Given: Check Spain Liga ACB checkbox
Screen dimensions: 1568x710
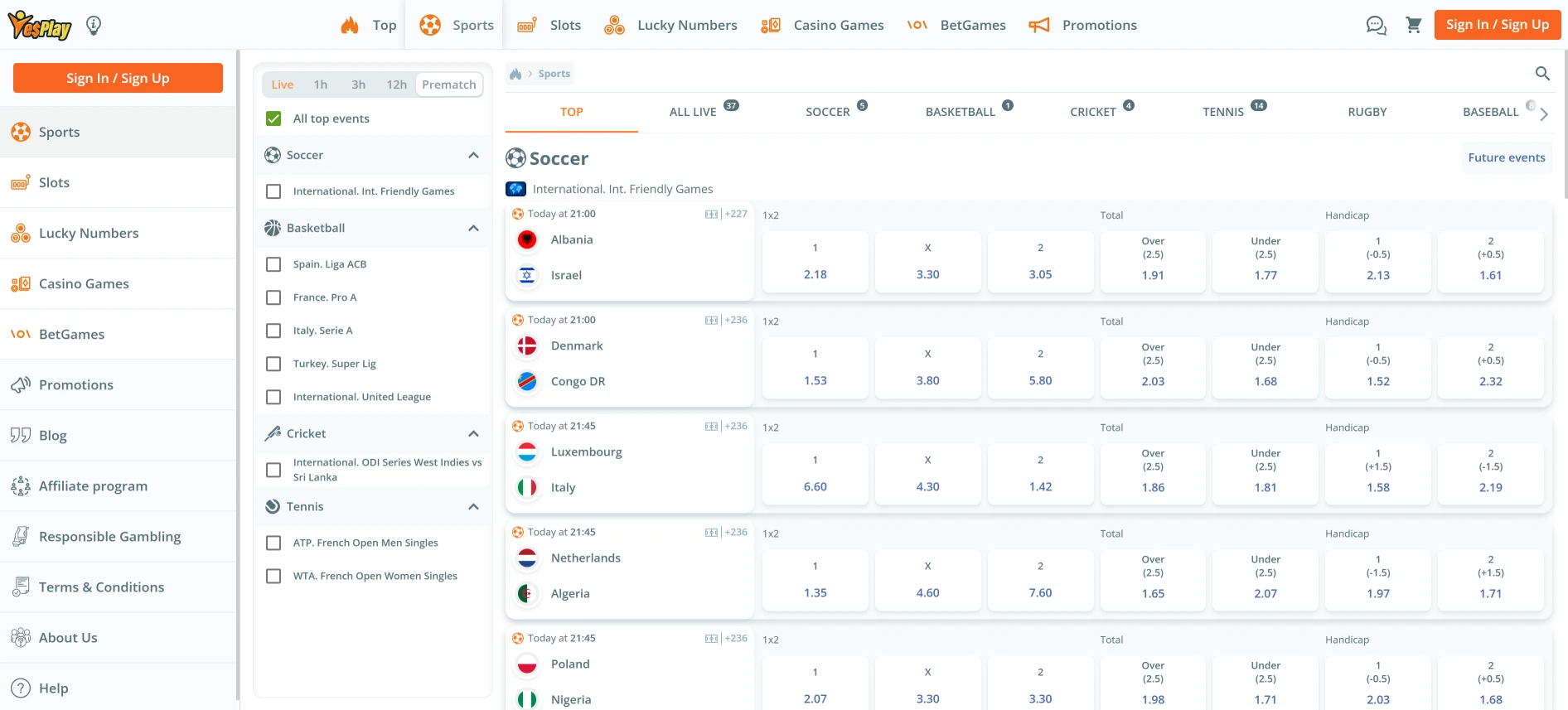Looking at the screenshot, I should click(273, 264).
